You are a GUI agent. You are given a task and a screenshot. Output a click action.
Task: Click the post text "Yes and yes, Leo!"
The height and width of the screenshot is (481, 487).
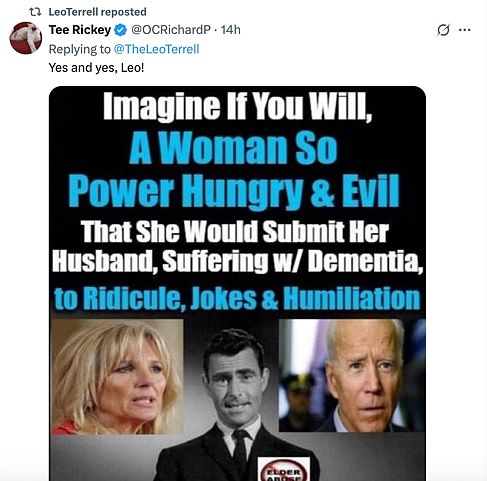point(96,68)
